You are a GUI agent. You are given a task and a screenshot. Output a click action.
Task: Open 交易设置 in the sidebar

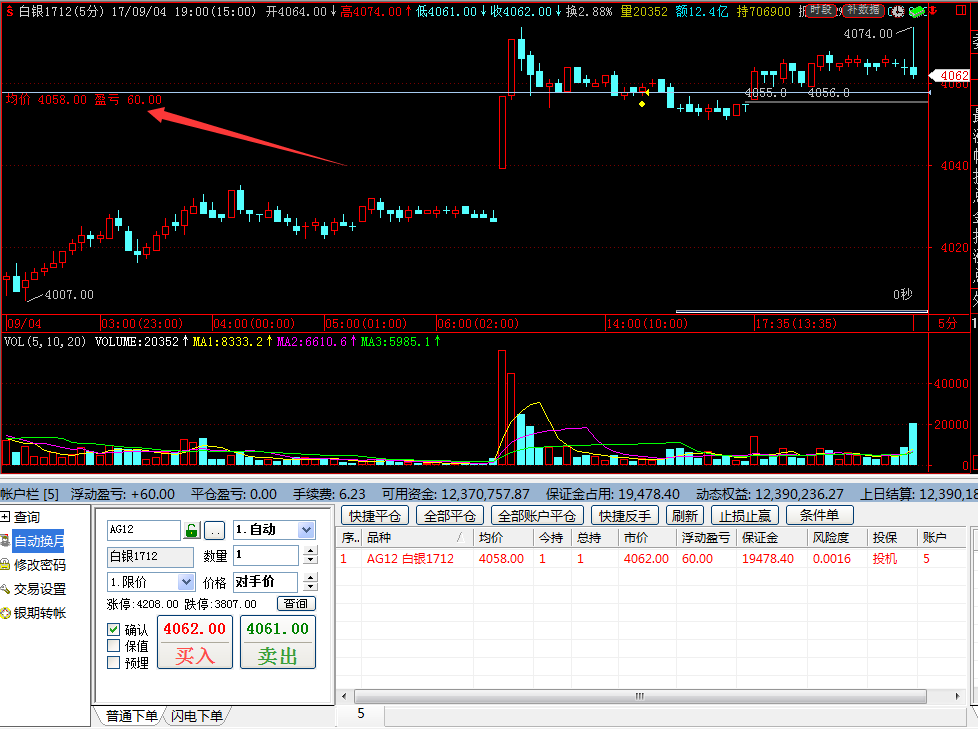40,589
